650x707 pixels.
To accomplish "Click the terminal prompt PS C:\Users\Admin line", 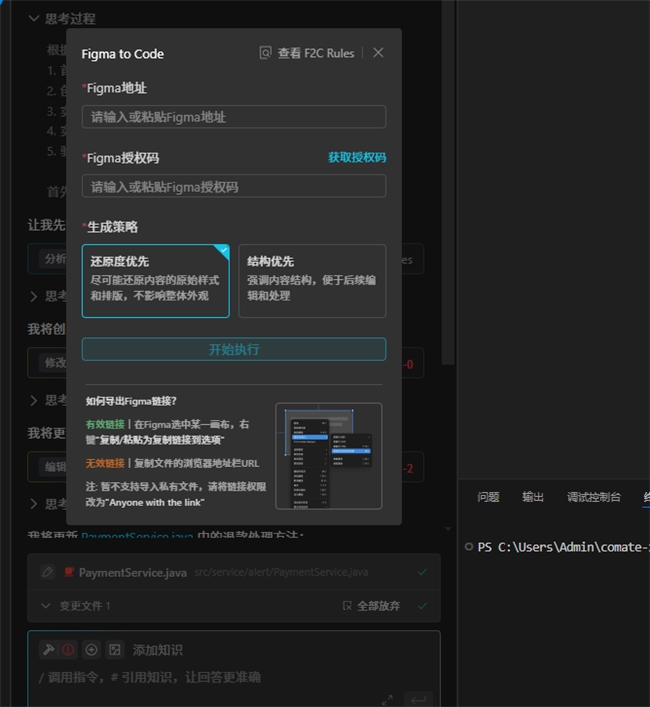I will coord(563,547).
